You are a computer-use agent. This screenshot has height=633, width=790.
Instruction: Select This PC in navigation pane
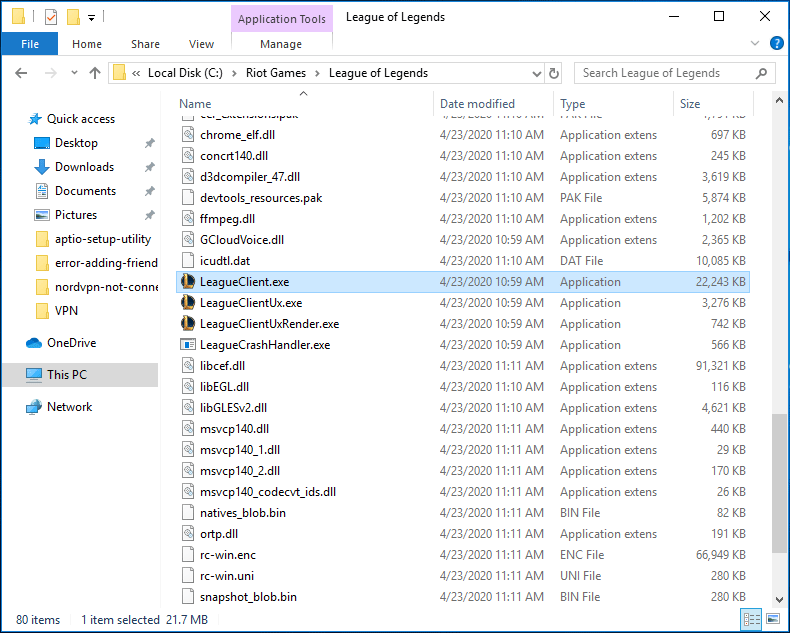point(81,375)
